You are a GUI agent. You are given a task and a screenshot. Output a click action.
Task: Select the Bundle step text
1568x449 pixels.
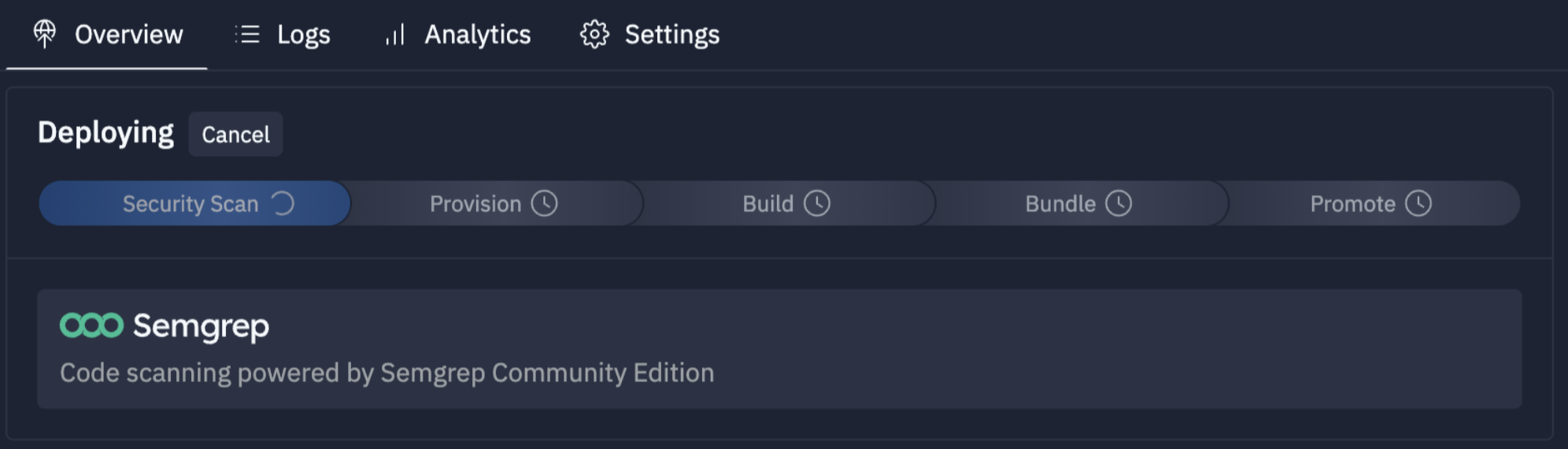pyautogui.click(x=1060, y=204)
